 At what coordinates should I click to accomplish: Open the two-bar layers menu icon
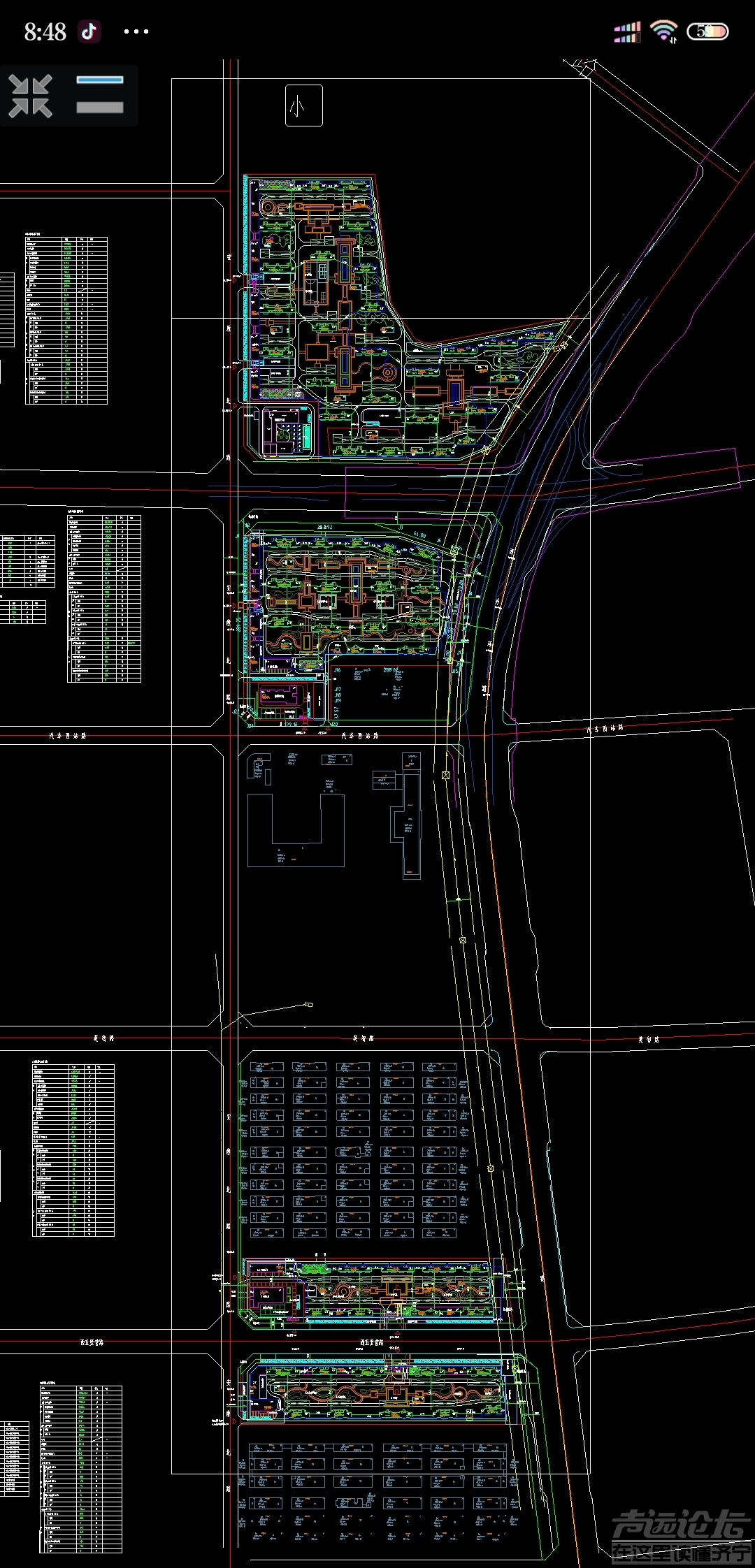pos(99,95)
